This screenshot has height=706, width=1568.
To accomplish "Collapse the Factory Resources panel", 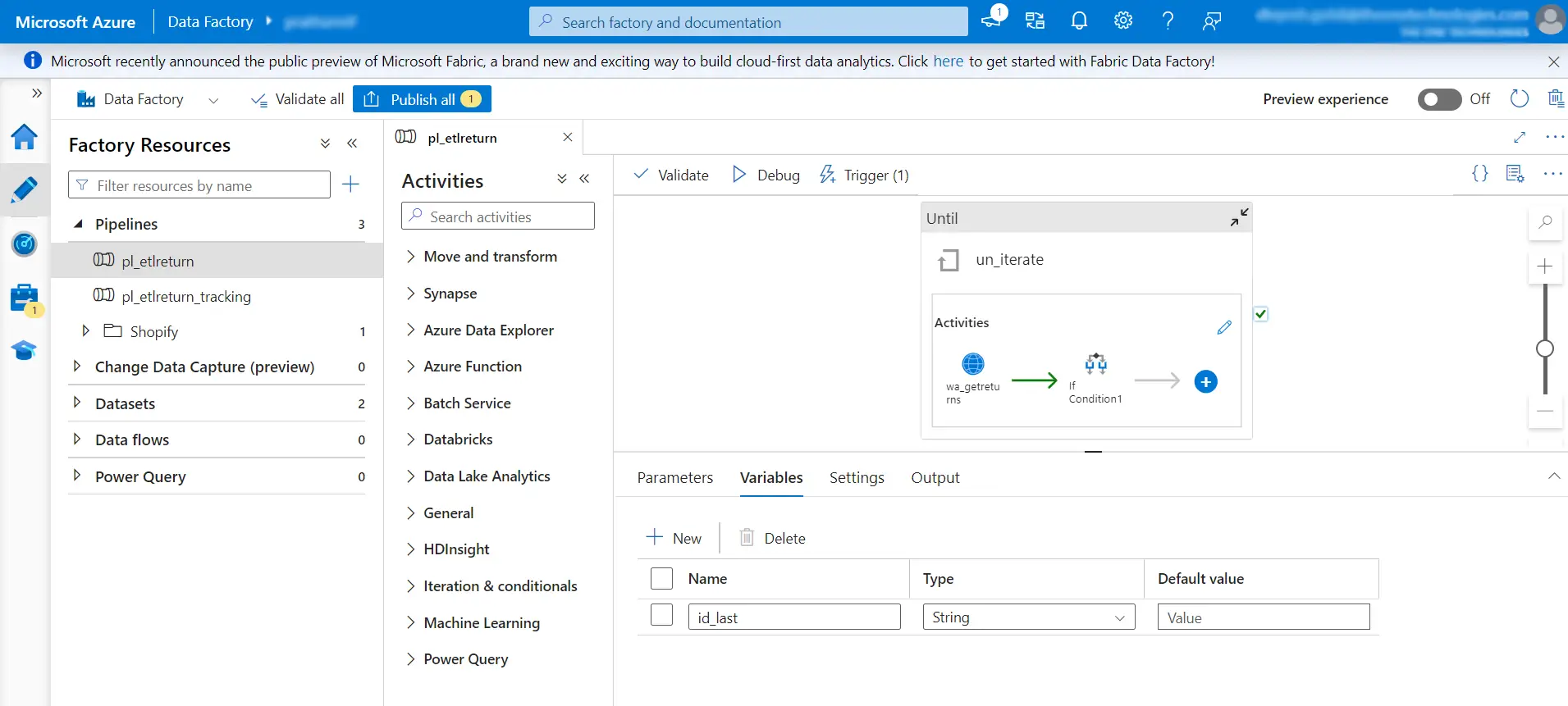I will (x=352, y=143).
